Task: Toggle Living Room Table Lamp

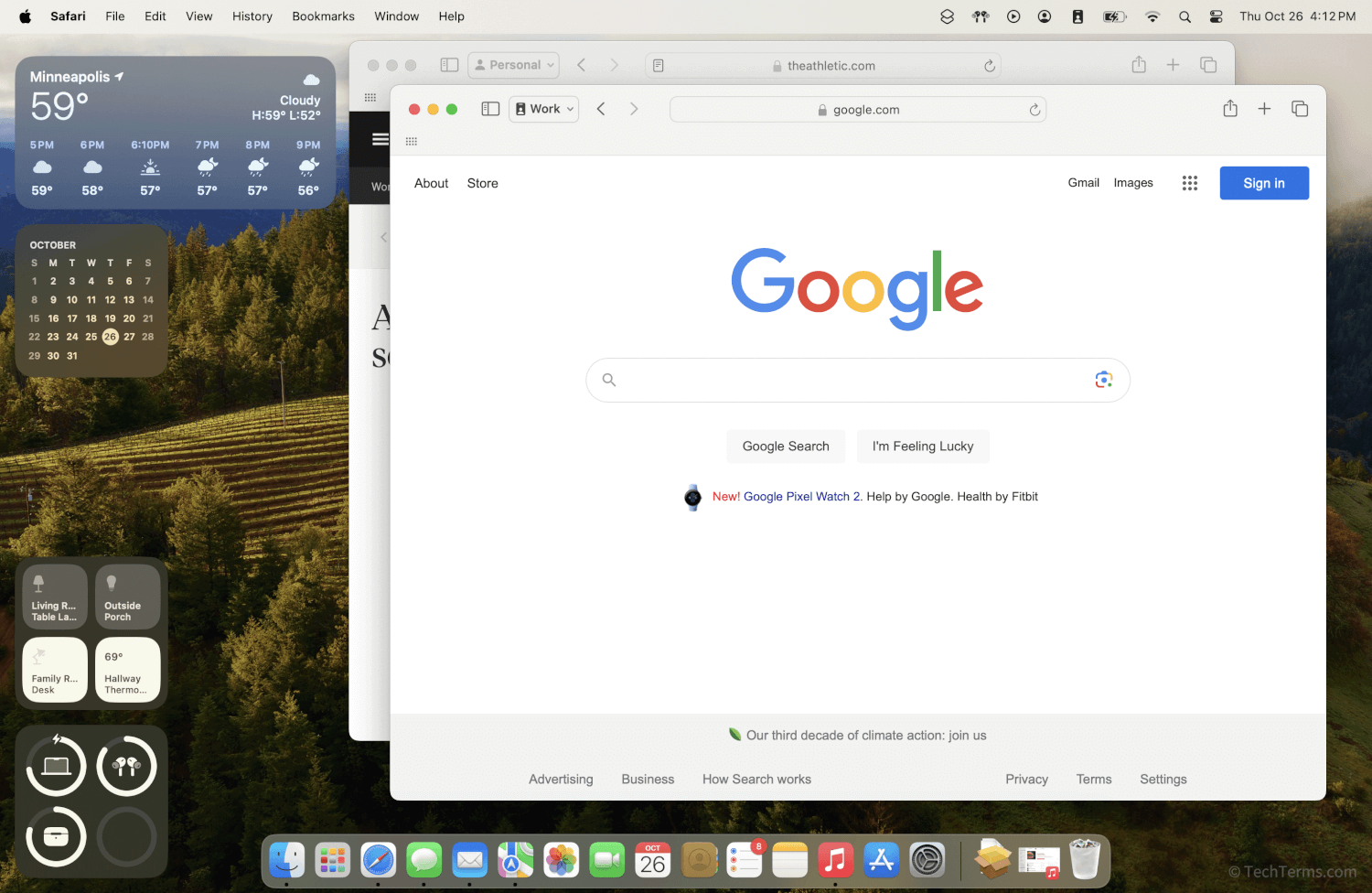Action: click(x=55, y=597)
